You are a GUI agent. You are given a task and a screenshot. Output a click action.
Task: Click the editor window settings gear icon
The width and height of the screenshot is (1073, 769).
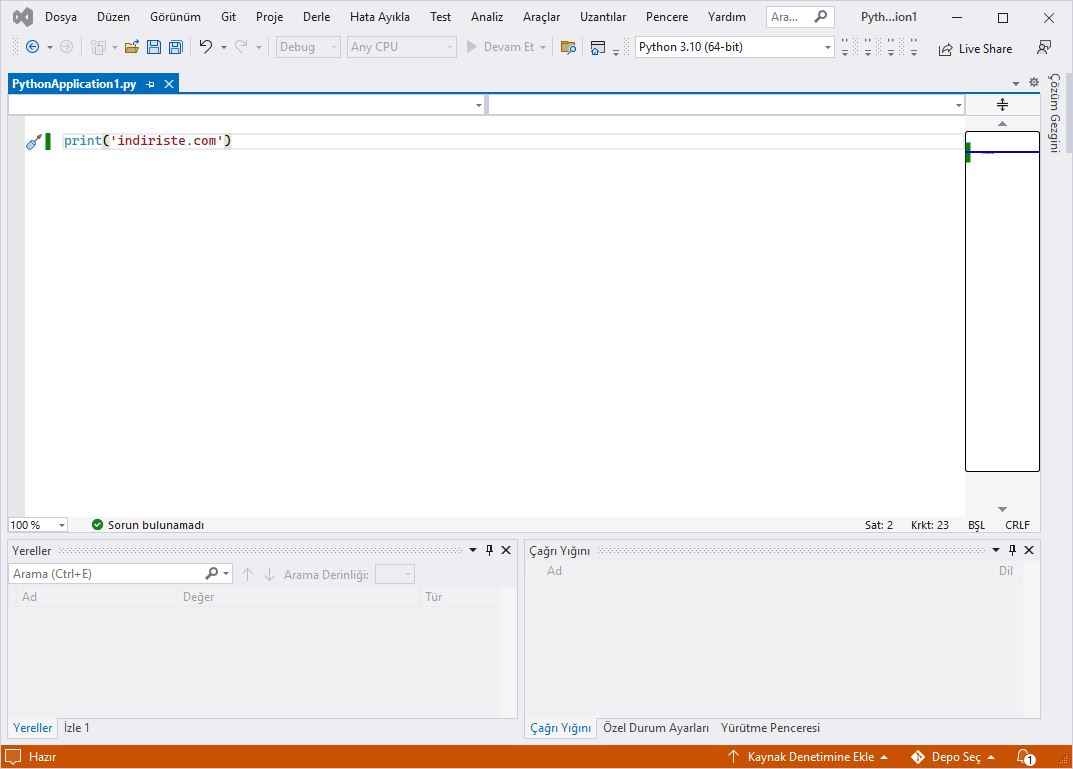(x=1034, y=82)
